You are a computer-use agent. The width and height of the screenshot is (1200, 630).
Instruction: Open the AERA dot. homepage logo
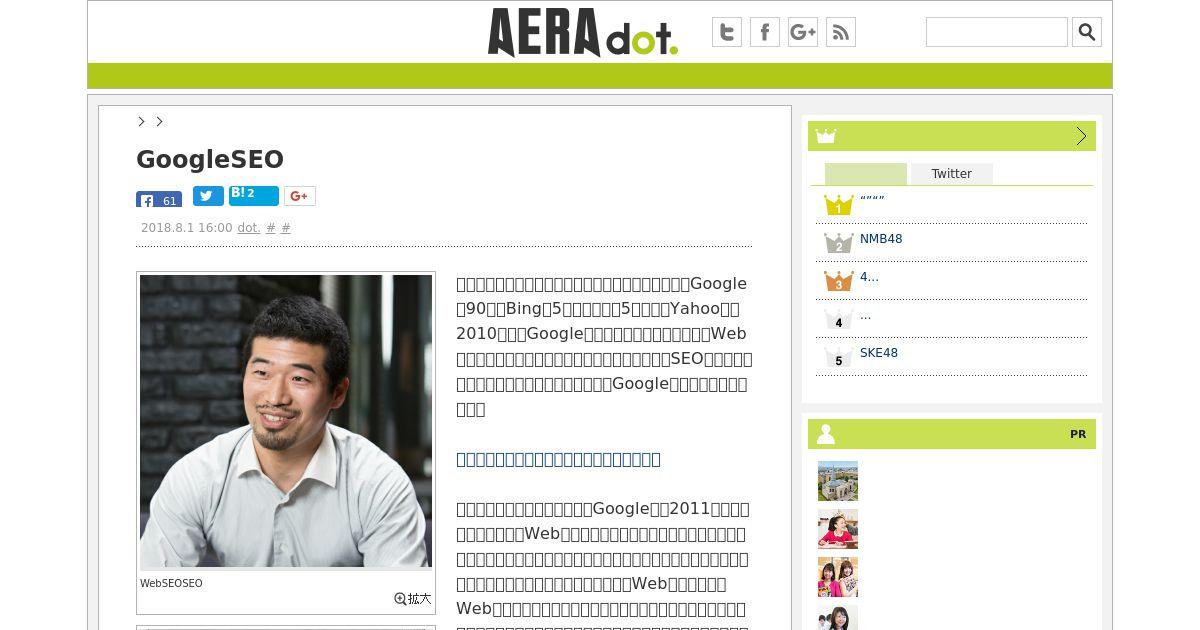click(583, 32)
